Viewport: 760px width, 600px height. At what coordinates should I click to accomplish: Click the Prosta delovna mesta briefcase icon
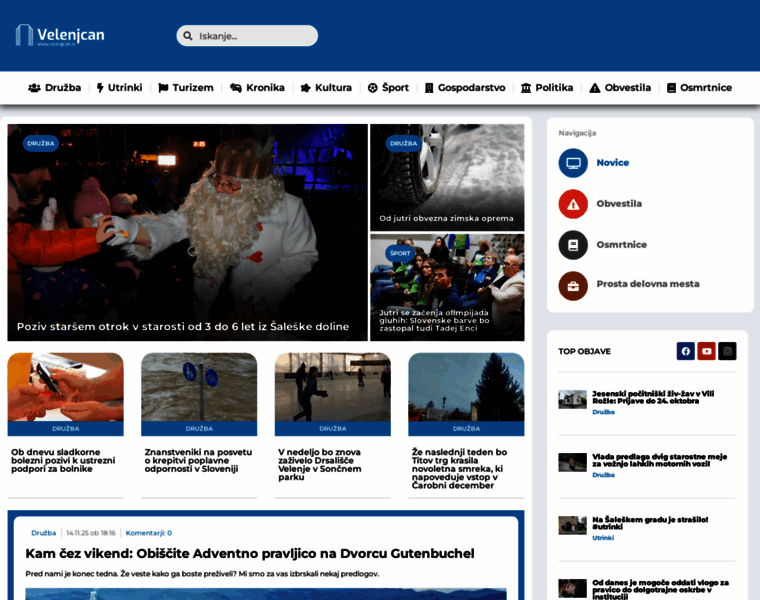pos(573,286)
